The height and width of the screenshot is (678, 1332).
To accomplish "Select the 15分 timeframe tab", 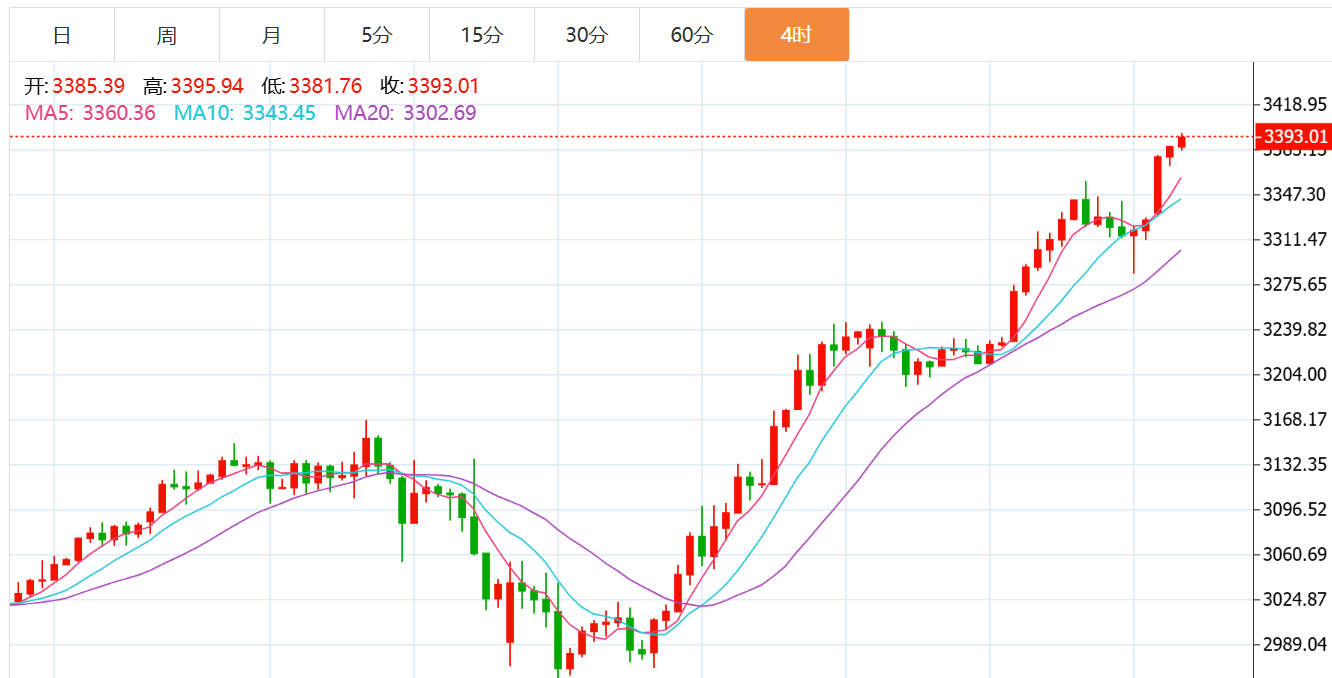I will (x=482, y=35).
